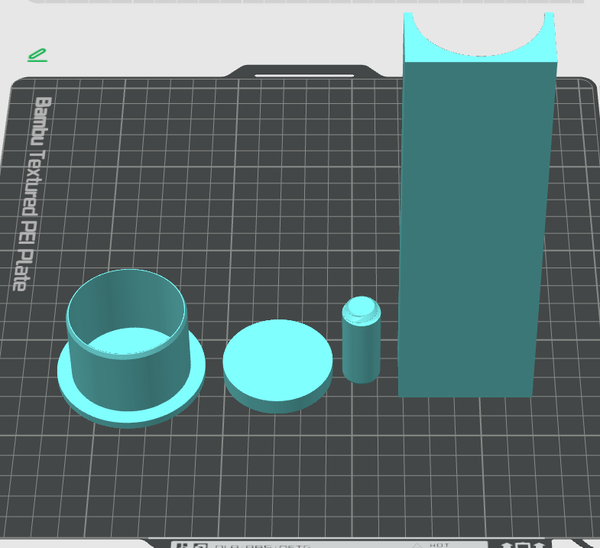Click the inner floor of the hollow cylinder
600x548 pixels.
coord(129,341)
